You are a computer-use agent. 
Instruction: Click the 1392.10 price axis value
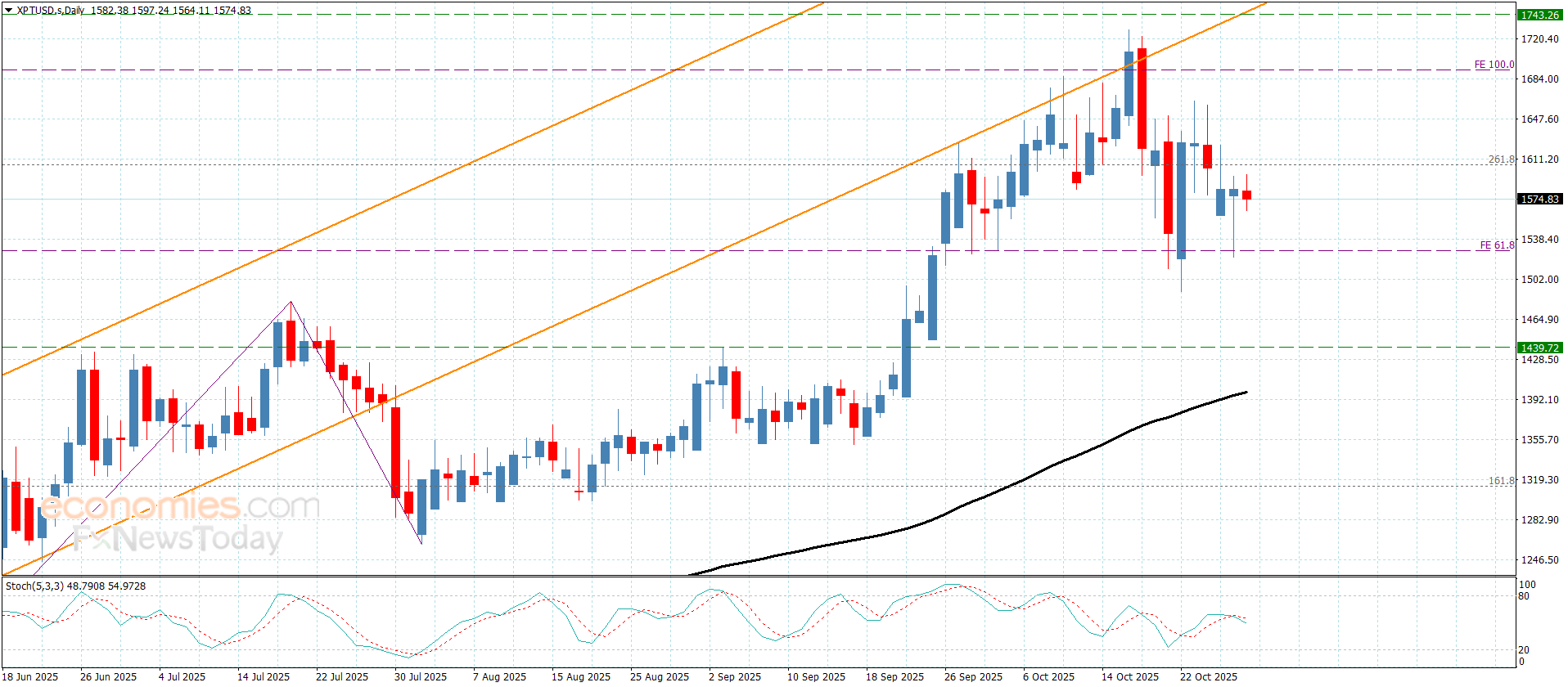[x=1539, y=399]
